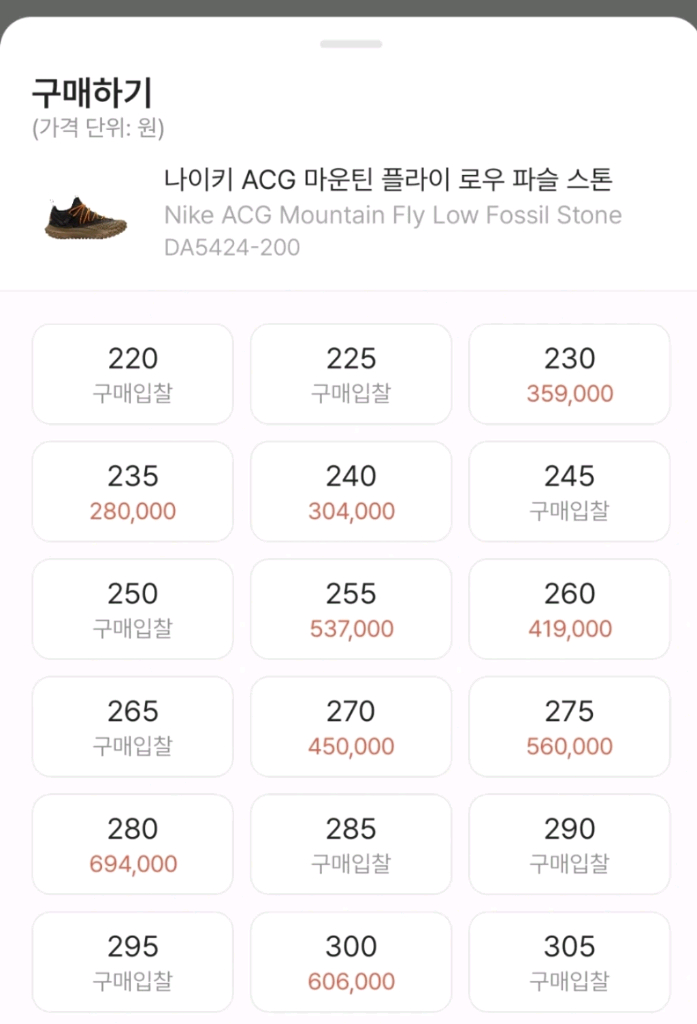This screenshot has height=1024, width=697.
Task: Tap the drag handle atop the purchase sheet
Action: click(x=349, y=43)
